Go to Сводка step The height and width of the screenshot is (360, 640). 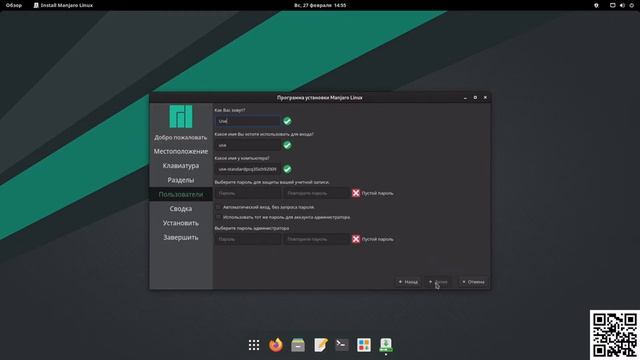pyautogui.click(x=181, y=209)
